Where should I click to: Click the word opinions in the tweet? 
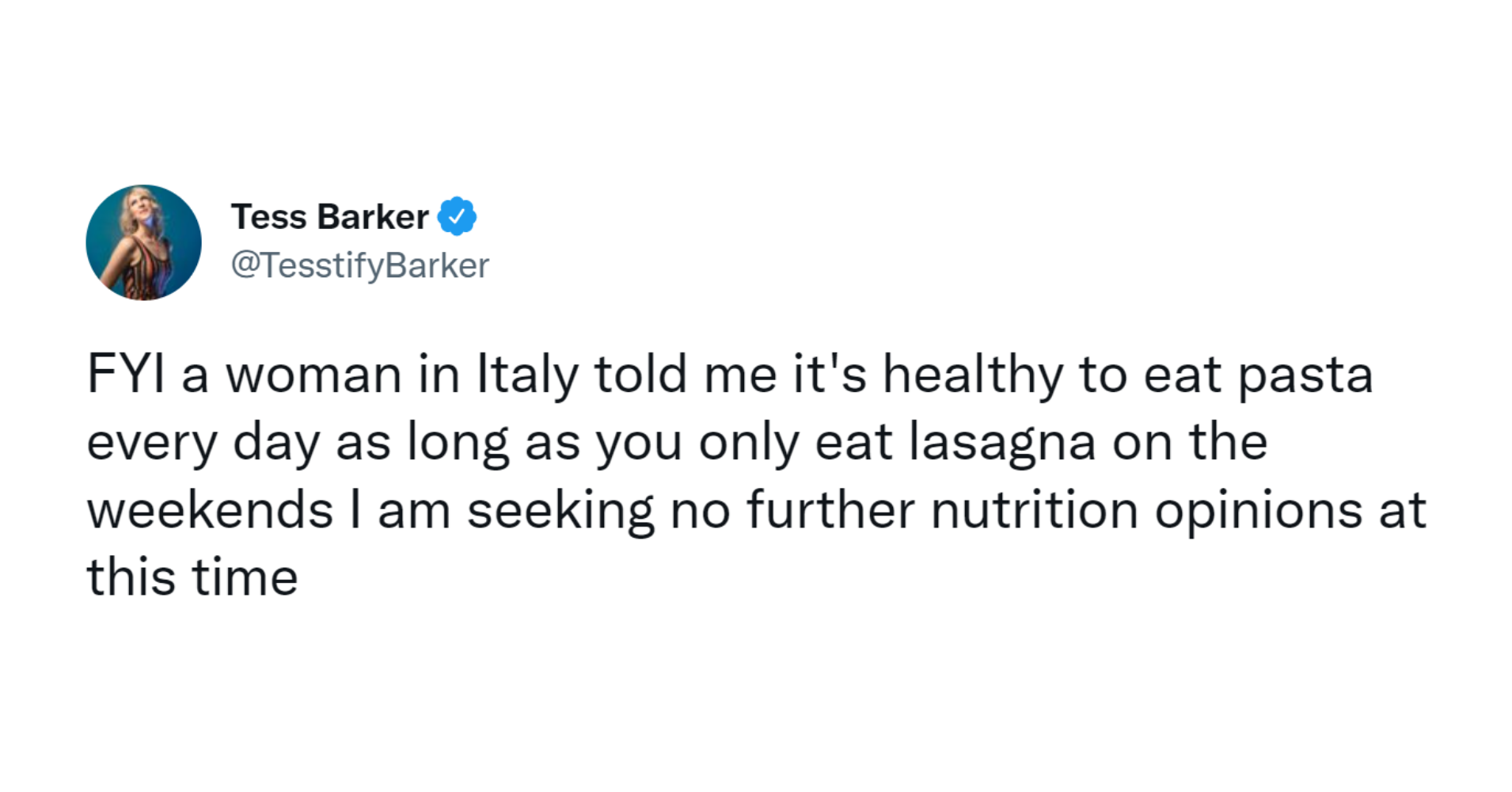[x=1259, y=511]
